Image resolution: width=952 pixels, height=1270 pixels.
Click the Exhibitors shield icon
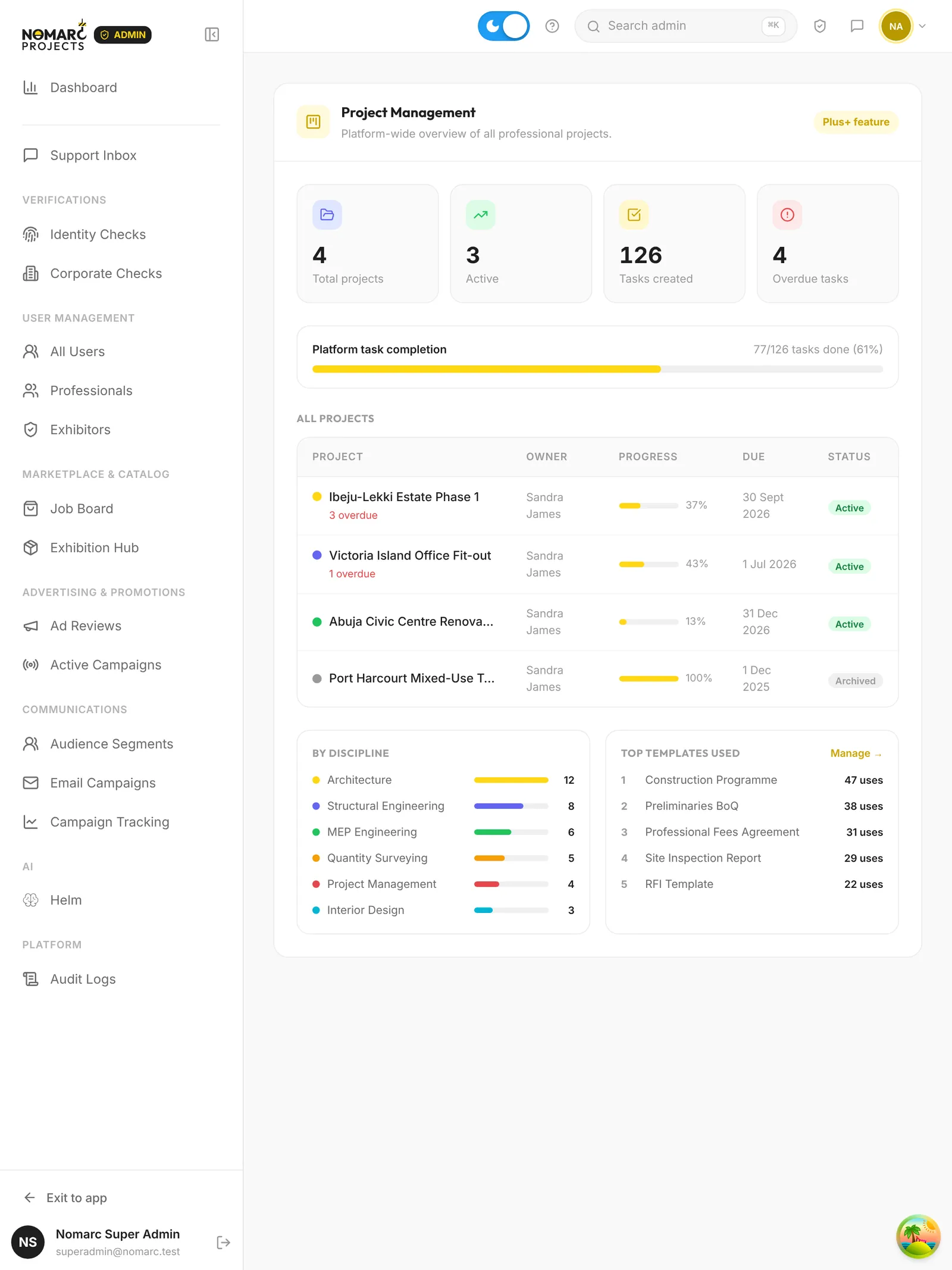coord(31,430)
